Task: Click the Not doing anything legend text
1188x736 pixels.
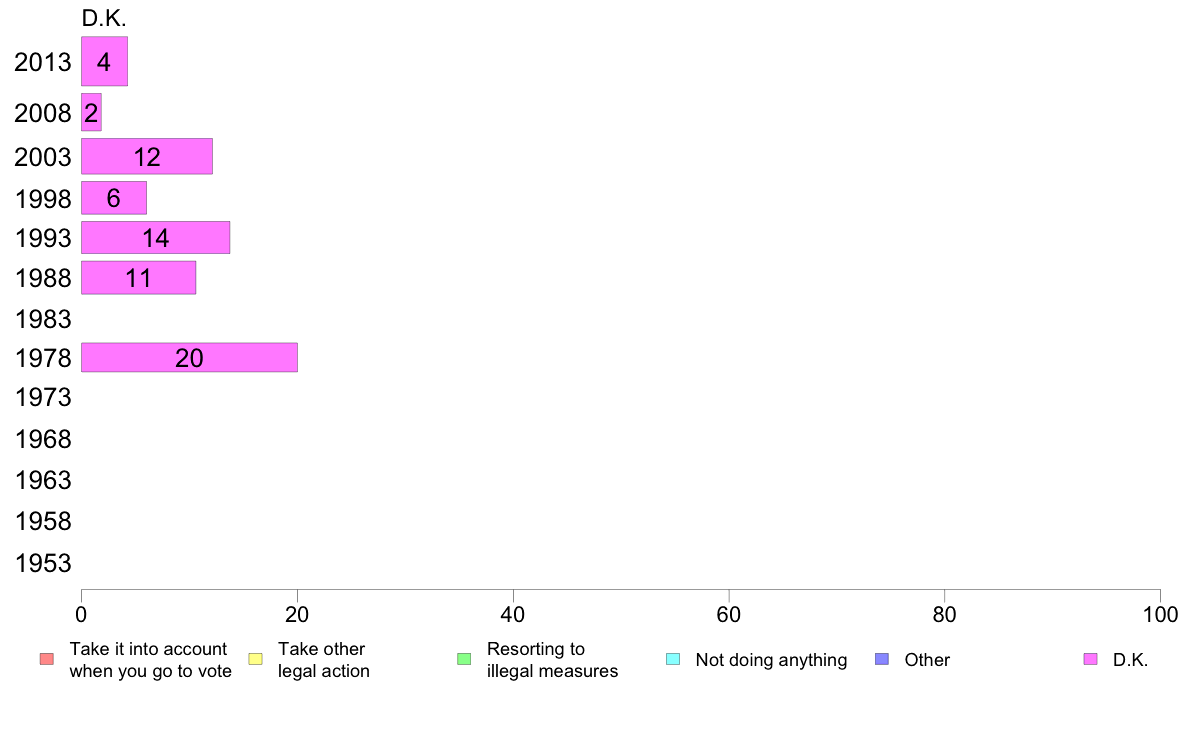Action: click(x=771, y=659)
